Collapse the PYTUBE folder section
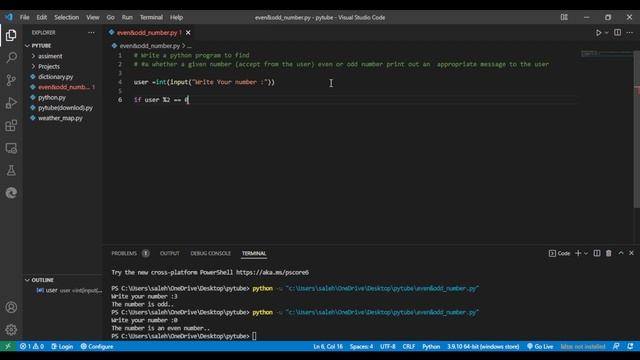Viewport: 640px width, 360px height. [27, 46]
